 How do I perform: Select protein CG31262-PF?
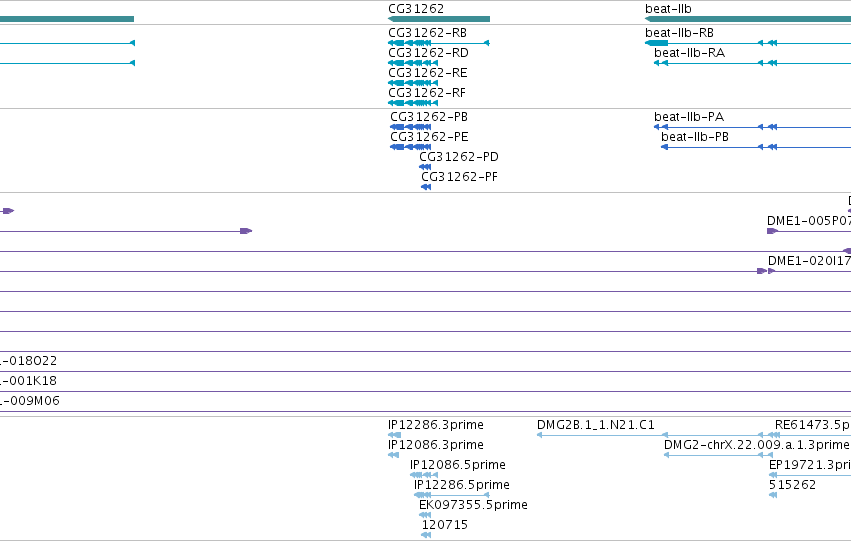point(459,177)
